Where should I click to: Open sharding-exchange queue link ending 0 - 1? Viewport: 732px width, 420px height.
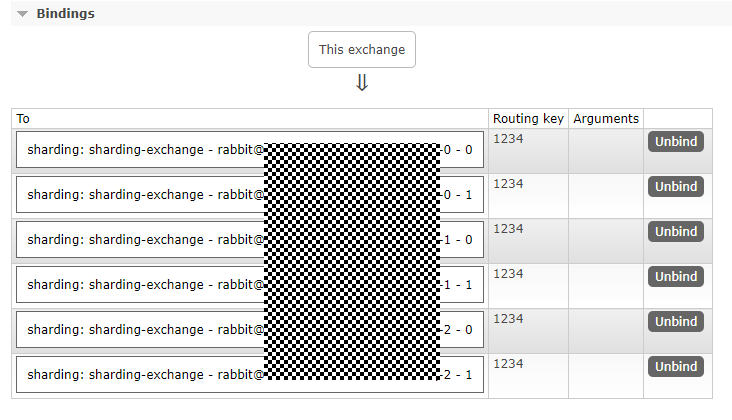click(x=250, y=195)
